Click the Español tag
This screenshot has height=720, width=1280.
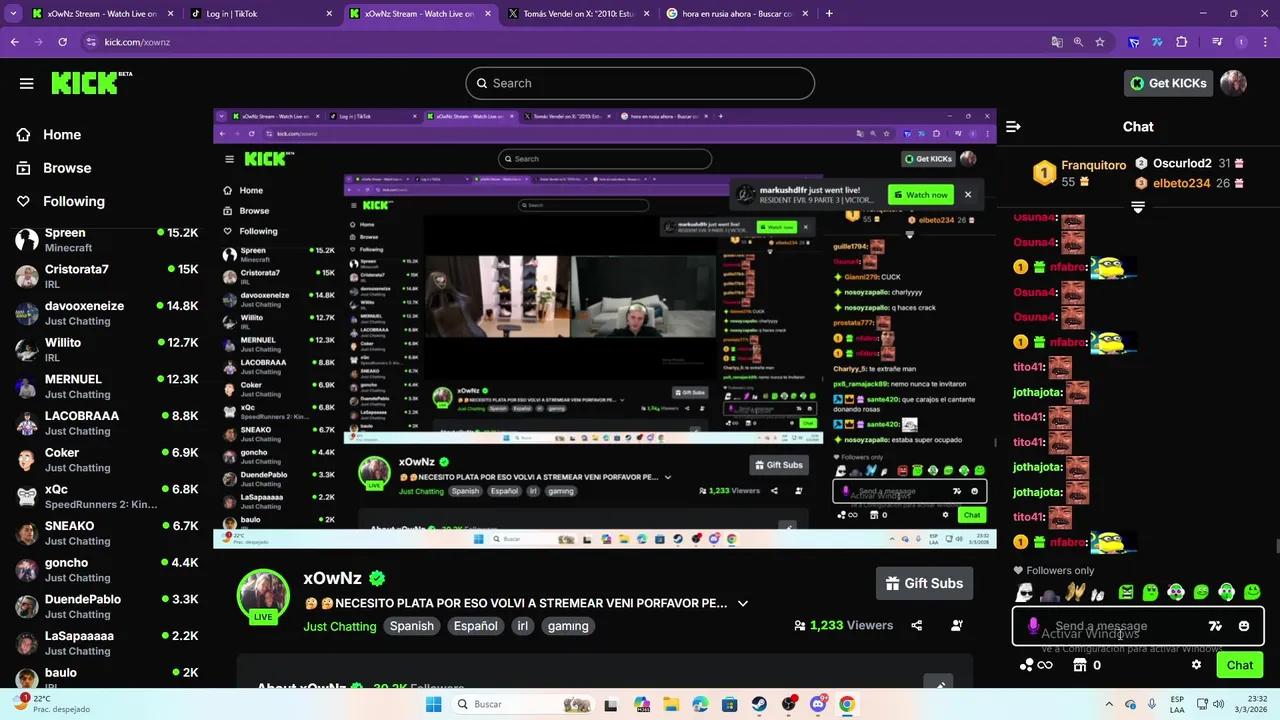(x=476, y=626)
